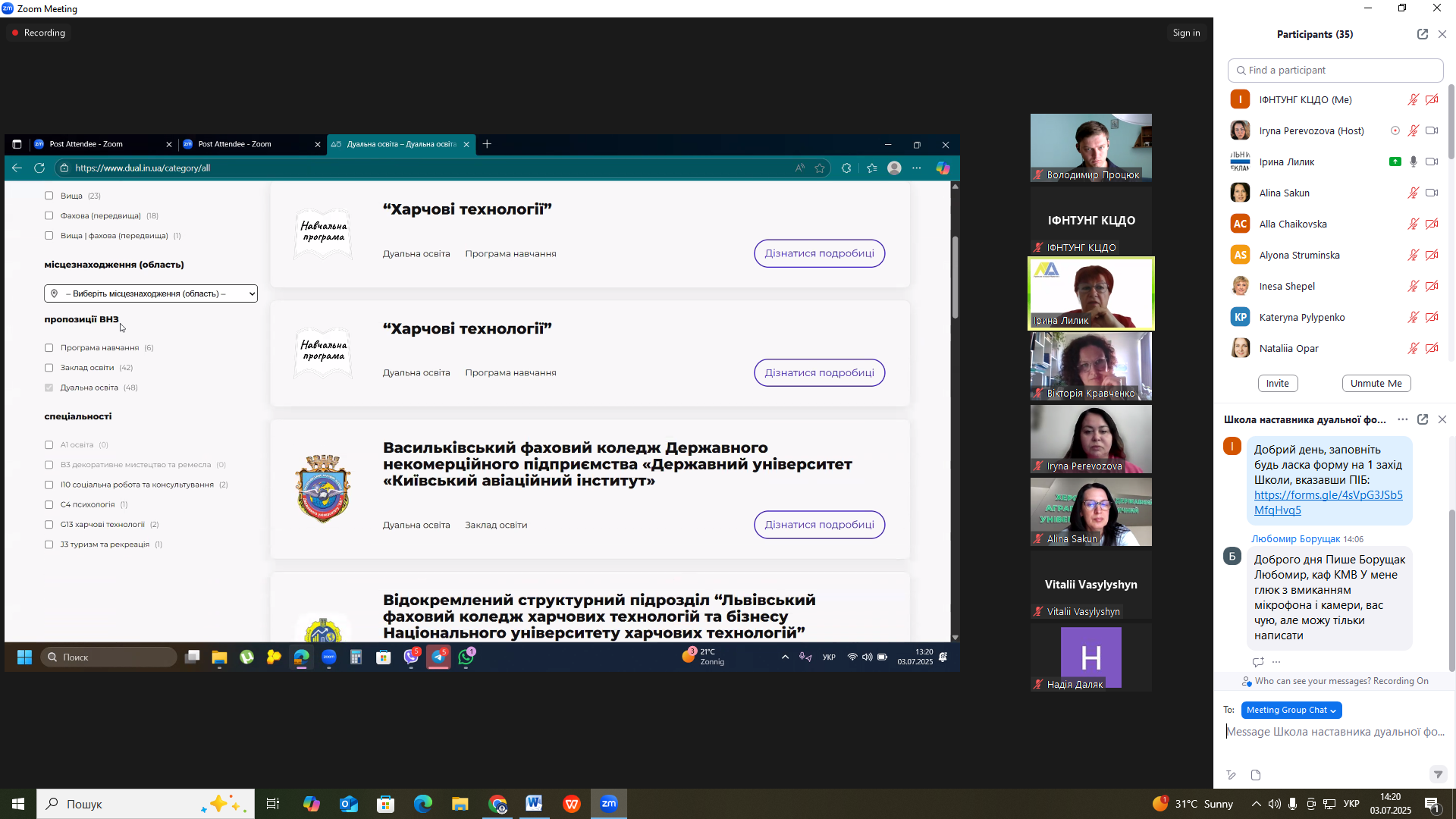
Task: Tick the C4 психологія checkbox
Action: click(x=49, y=504)
